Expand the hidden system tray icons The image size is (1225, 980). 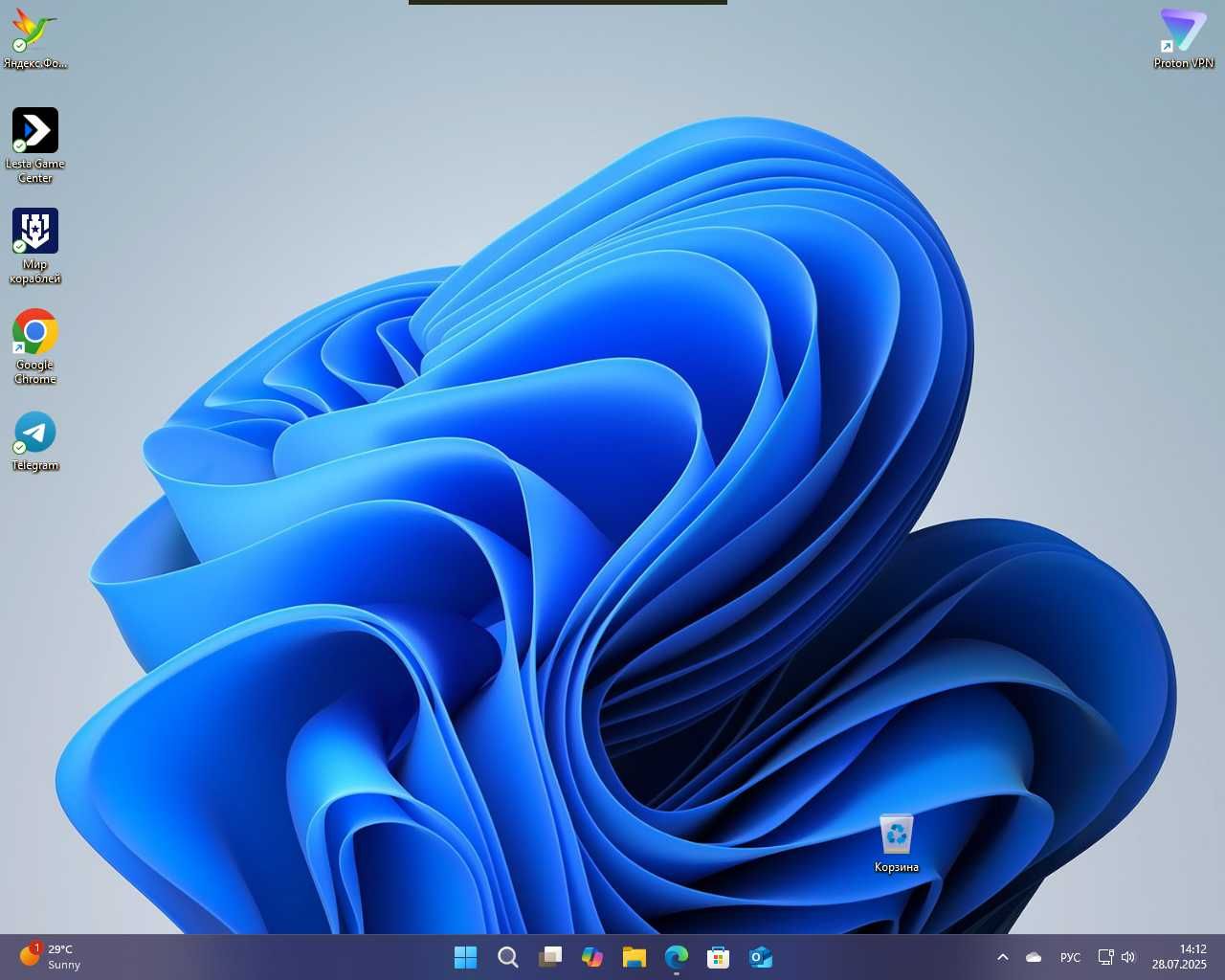point(1003,957)
